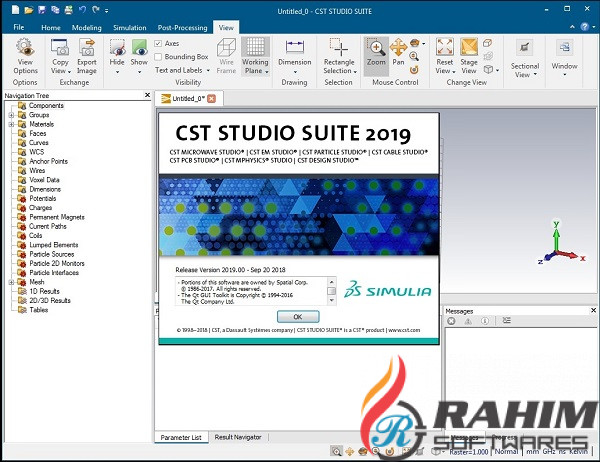Expand the Materials tree node
This screenshot has width=600, height=462.
point(11,124)
